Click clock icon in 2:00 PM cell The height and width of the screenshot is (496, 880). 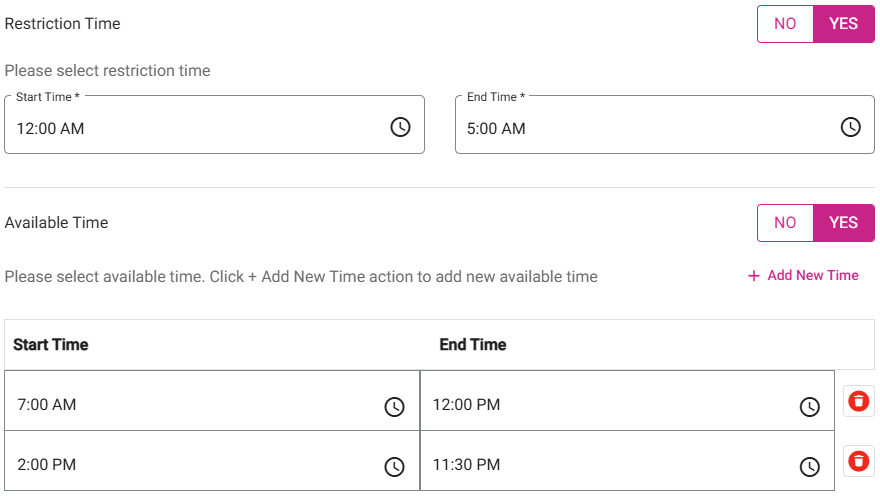tap(395, 466)
